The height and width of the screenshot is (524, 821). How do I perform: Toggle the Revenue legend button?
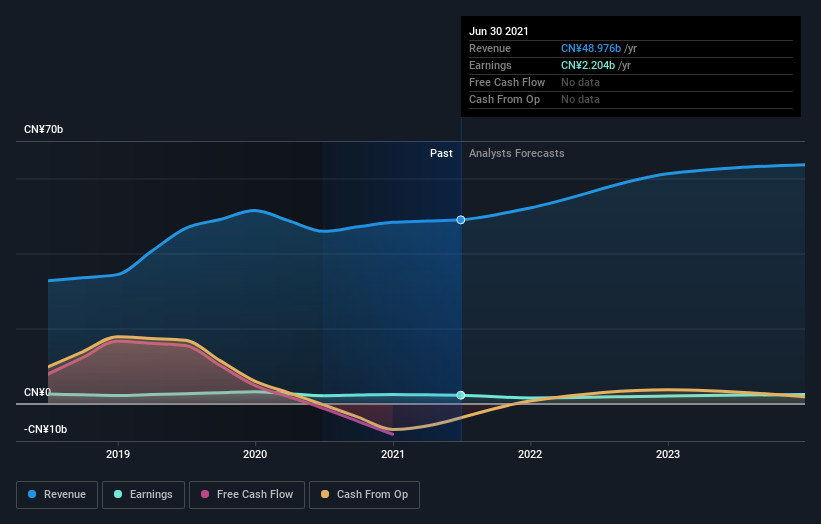57,495
